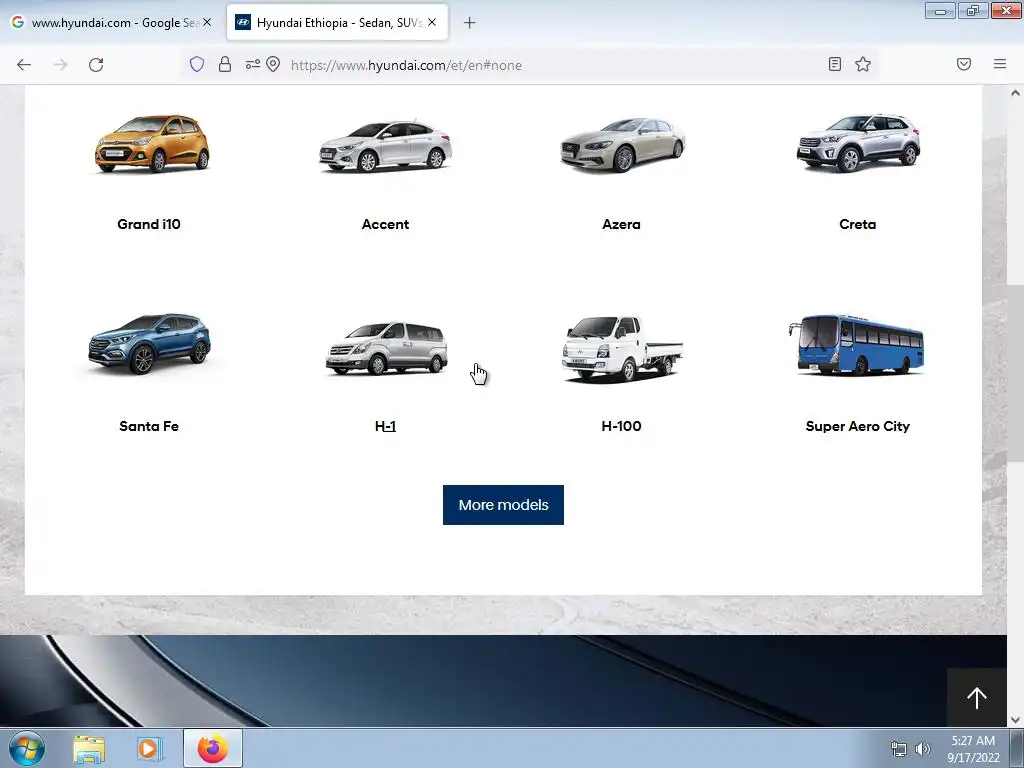The width and height of the screenshot is (1024, 768).
Task: Open the Firefox application menu
Action: (1000, 64)
